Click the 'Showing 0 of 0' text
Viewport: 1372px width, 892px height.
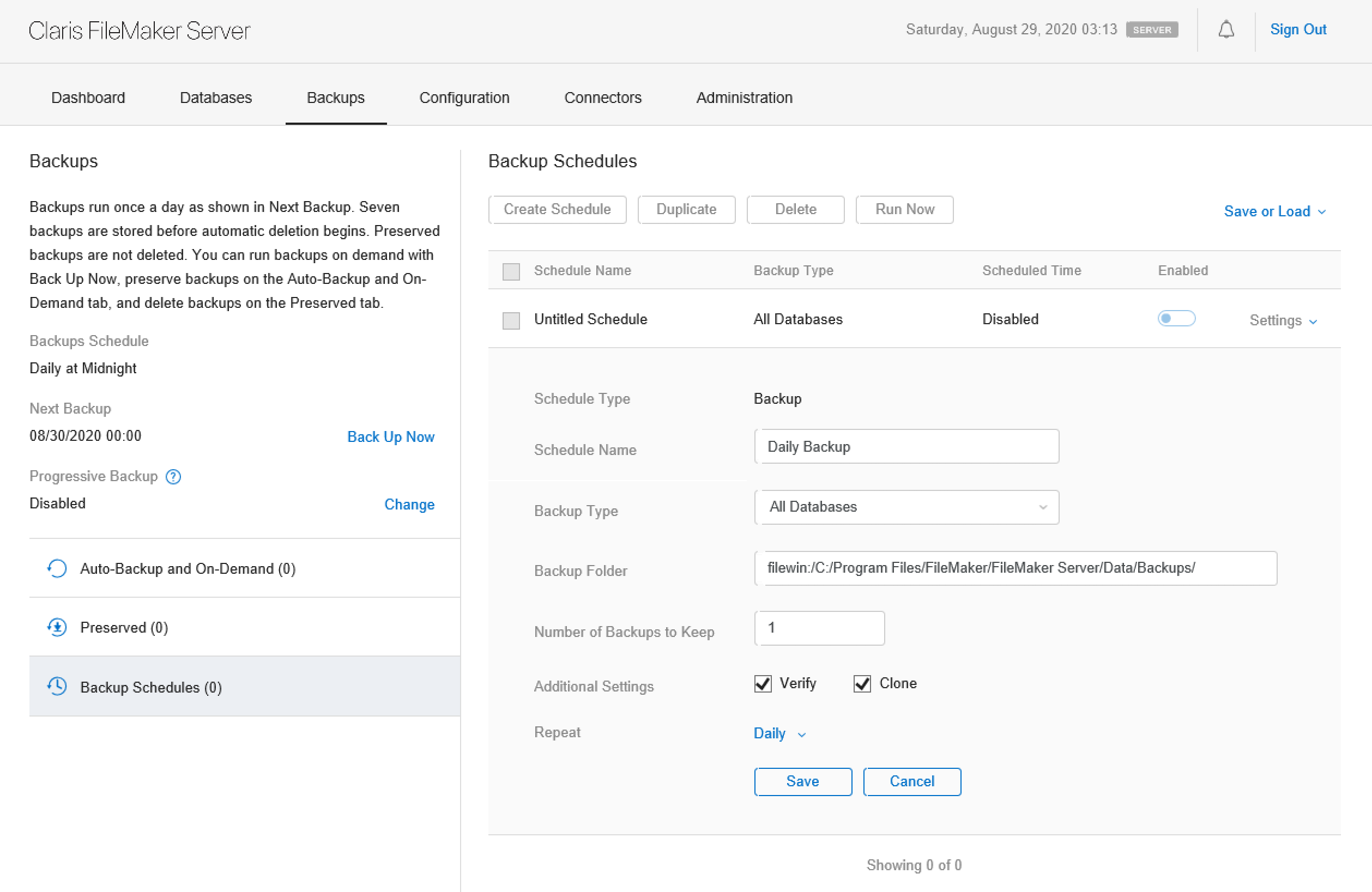(914, 865)
